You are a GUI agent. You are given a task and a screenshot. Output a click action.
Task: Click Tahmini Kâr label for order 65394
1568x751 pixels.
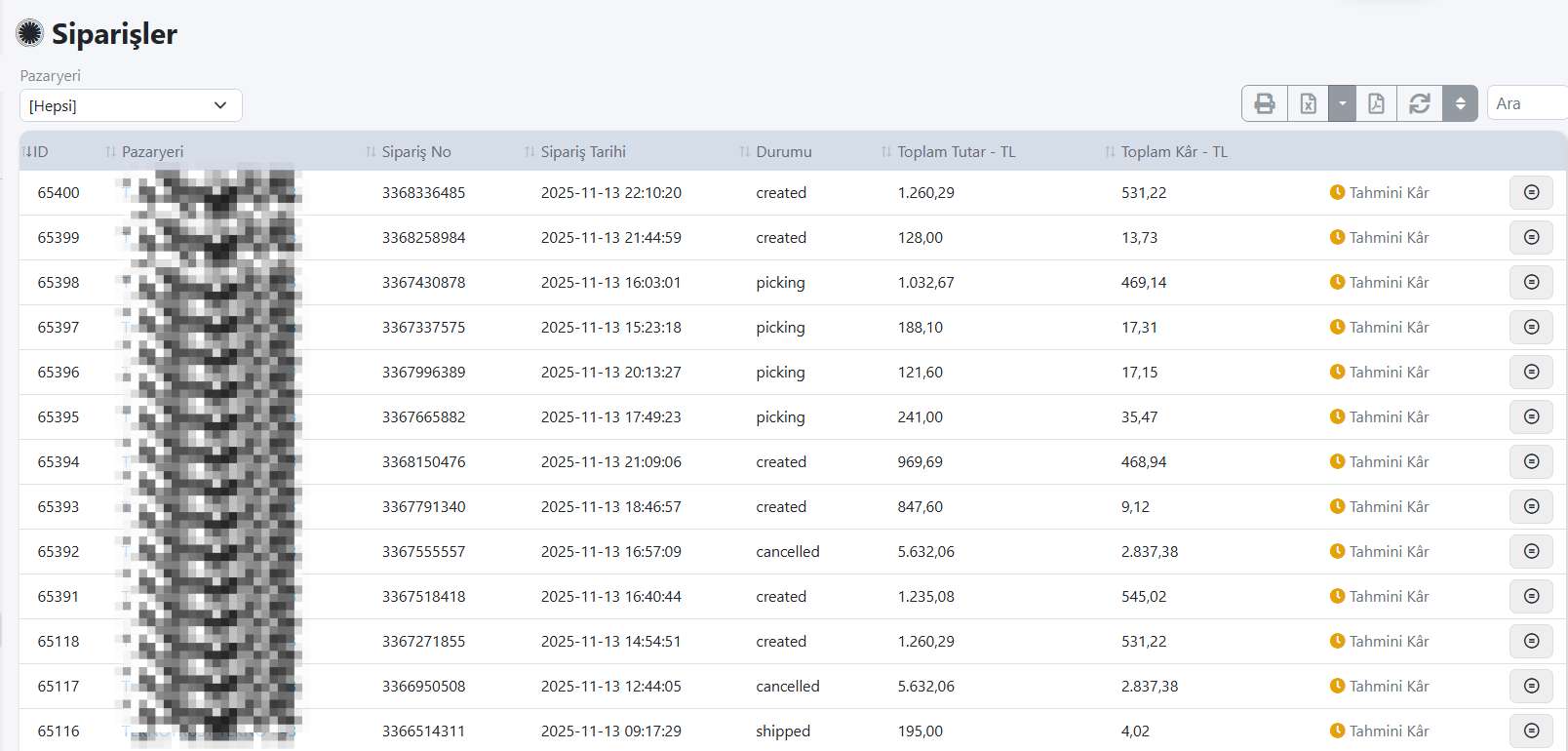point(1389,462)
